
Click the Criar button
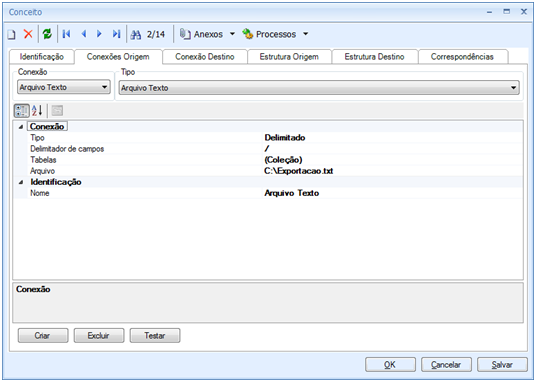tap(43, 335)
